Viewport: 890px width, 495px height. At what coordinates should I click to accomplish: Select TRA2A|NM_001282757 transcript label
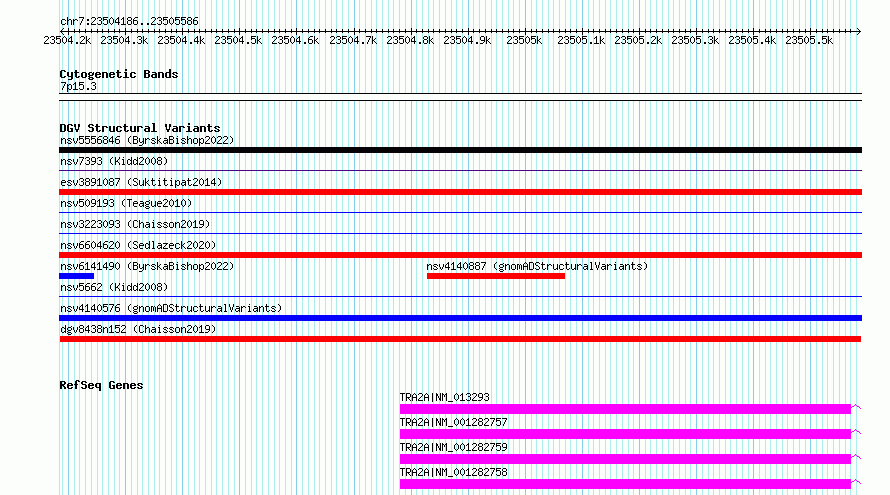pyautogui.click(x=454, y=422)
